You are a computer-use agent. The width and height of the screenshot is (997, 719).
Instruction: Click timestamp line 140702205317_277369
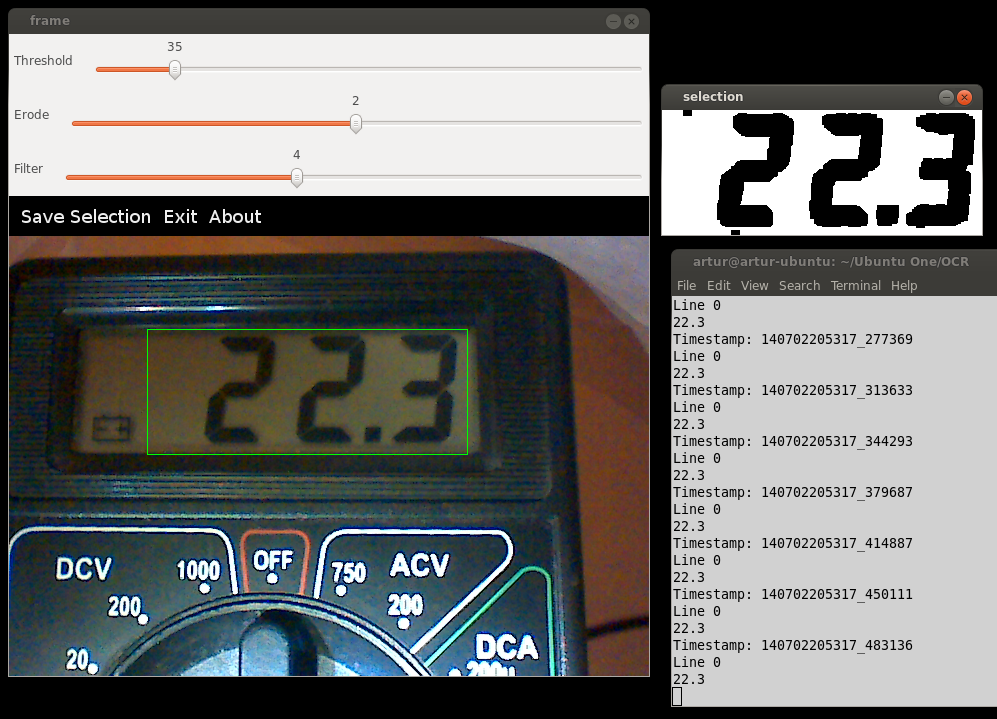pos(792,339)
